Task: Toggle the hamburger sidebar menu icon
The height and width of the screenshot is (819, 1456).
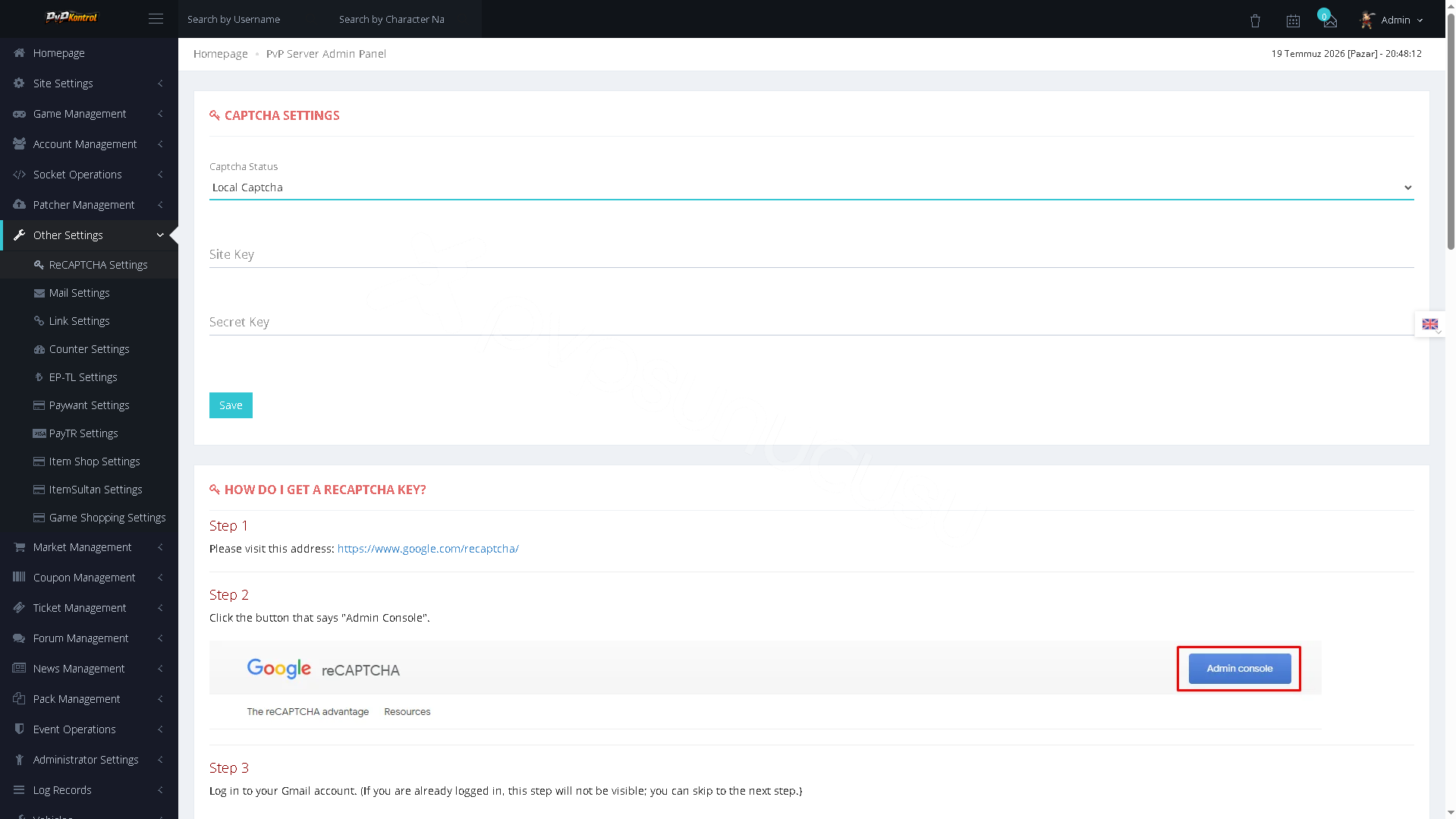Action: [x=156, y=19]
